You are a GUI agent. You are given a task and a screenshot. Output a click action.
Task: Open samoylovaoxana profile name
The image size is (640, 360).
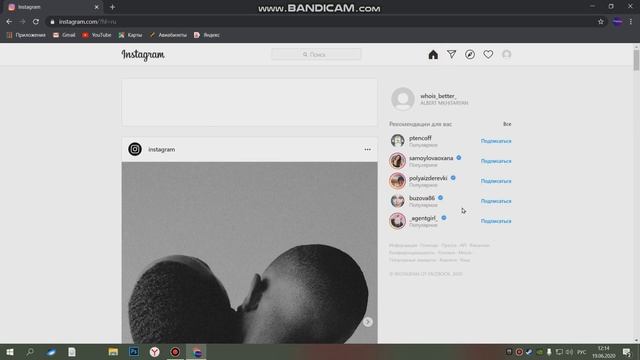coord(431,158)
